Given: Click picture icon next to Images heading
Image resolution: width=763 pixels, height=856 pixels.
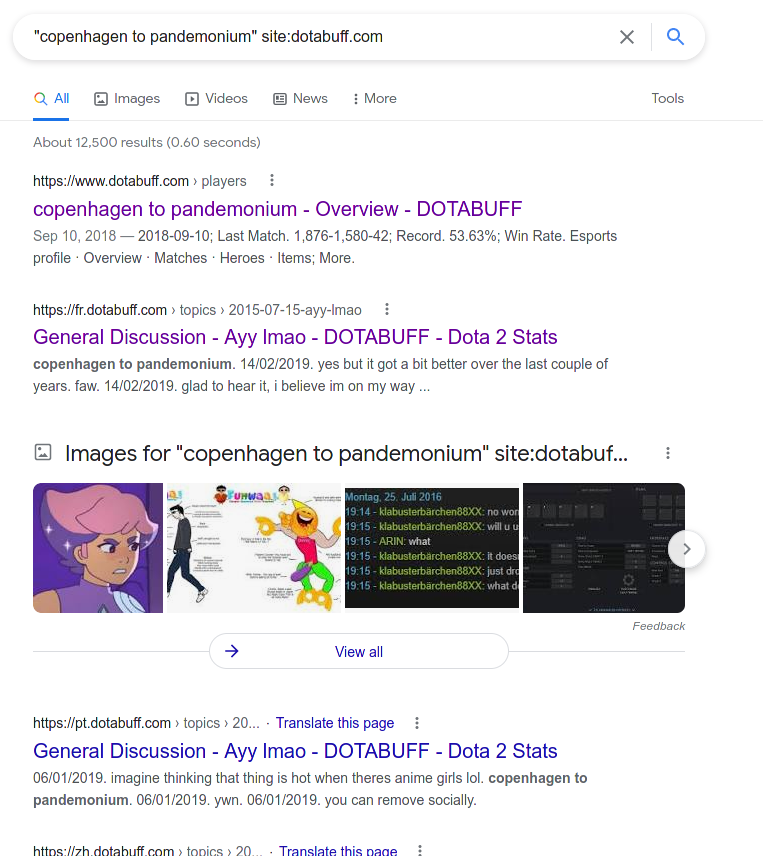Looking at the screenshot, I should (43, 452).
